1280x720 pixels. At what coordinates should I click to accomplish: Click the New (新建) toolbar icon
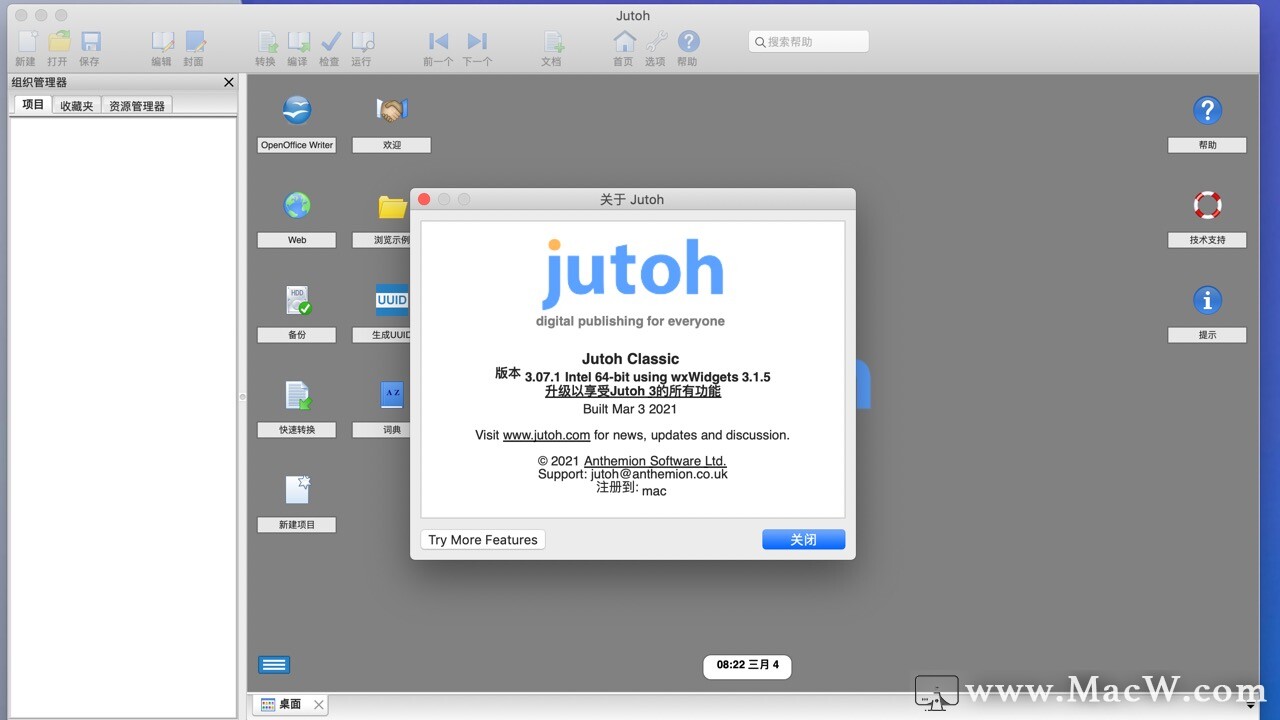(x=27, y=42)
